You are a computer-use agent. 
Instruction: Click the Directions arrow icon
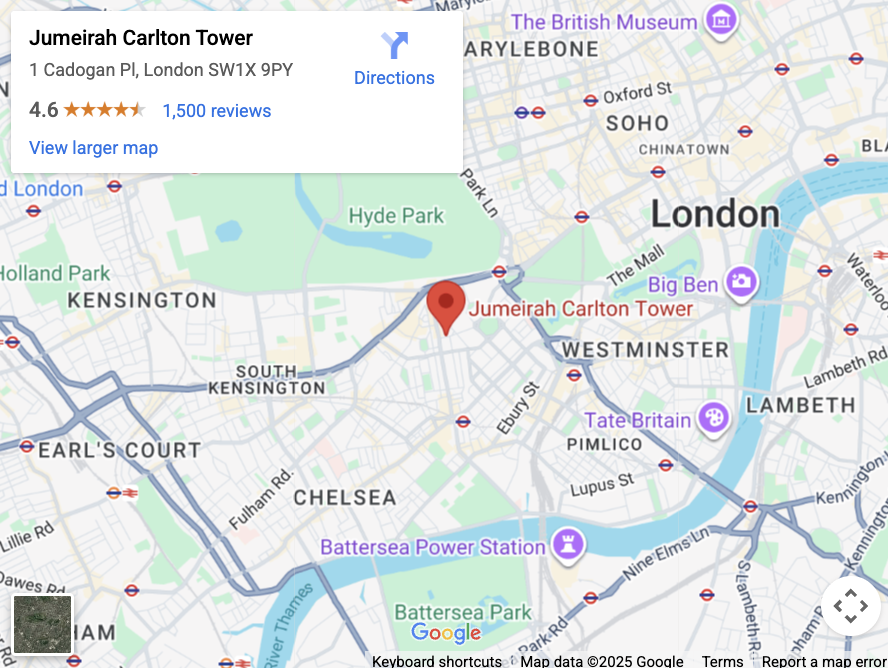point(394,45)
